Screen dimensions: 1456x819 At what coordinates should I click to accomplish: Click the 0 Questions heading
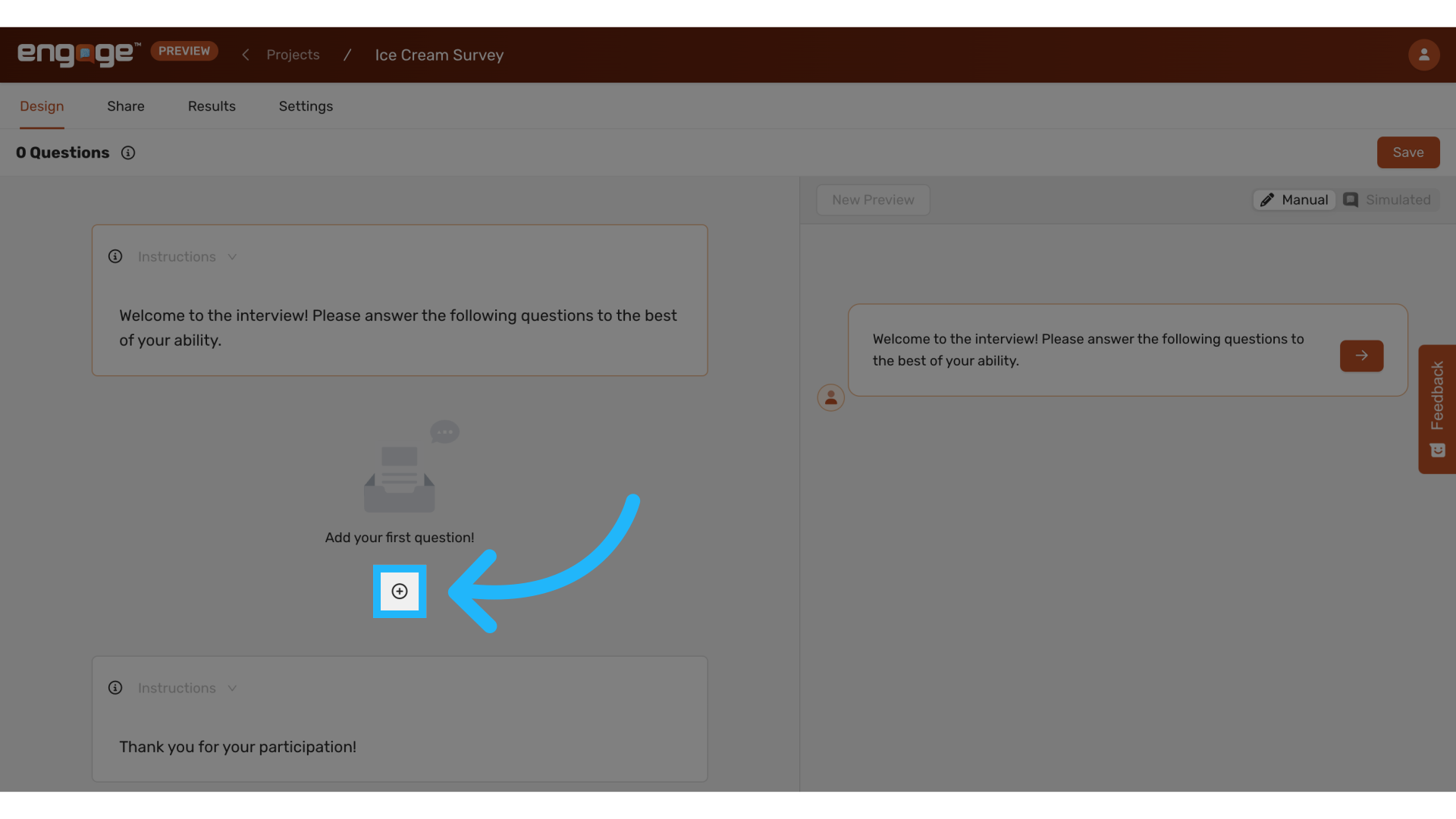pos(62,152)
